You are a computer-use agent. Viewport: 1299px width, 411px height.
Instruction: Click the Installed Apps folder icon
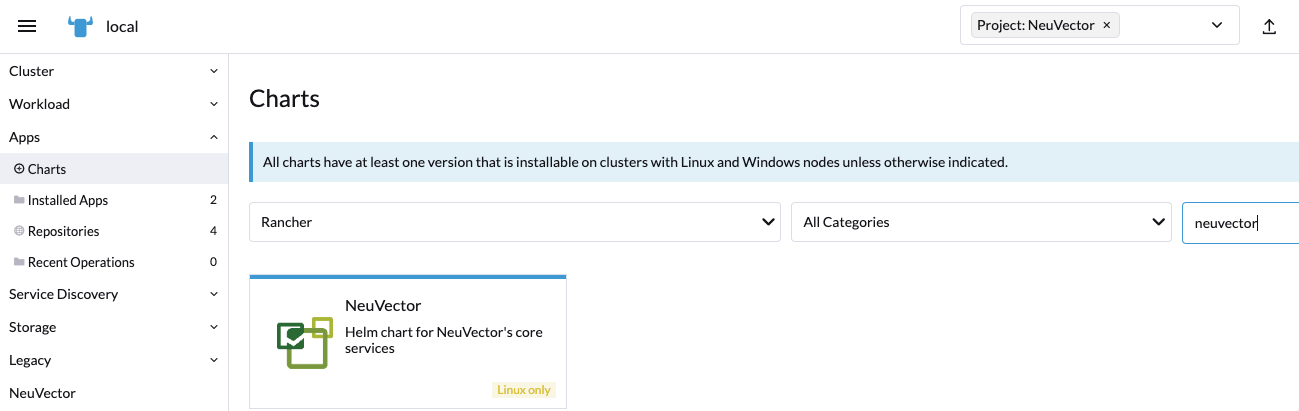pos(19,200)
